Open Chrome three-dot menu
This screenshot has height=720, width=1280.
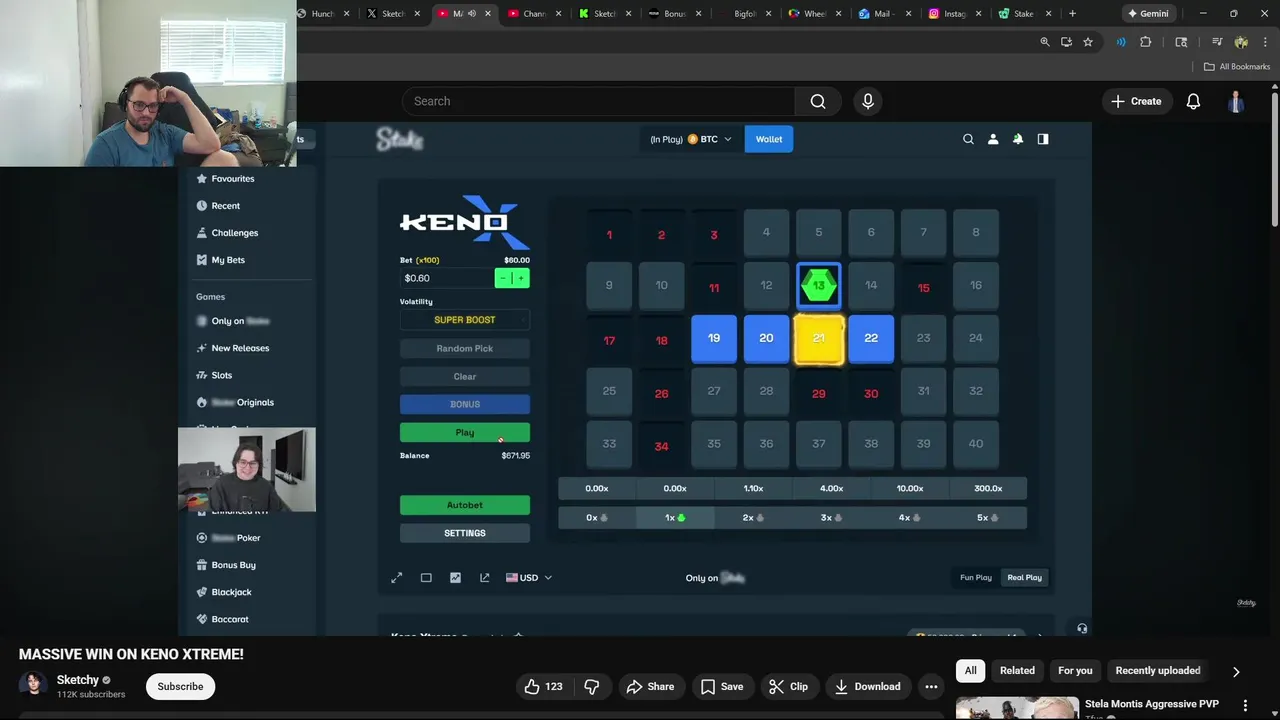tap(1263, 42)
